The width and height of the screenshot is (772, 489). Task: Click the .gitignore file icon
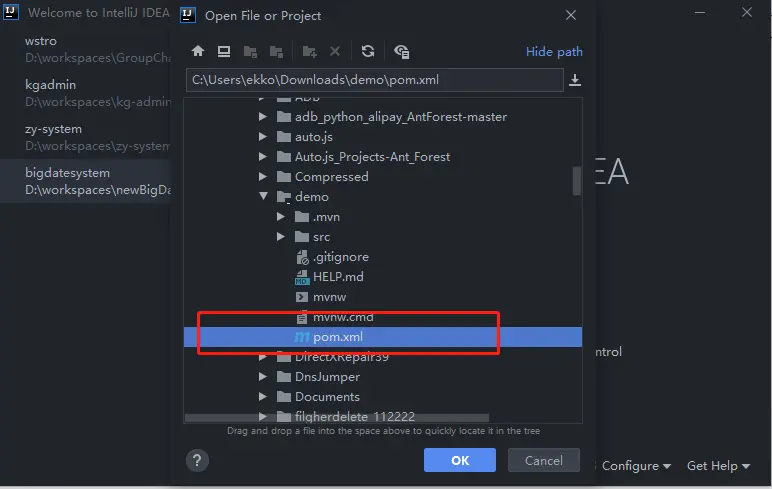pos(302,257)
